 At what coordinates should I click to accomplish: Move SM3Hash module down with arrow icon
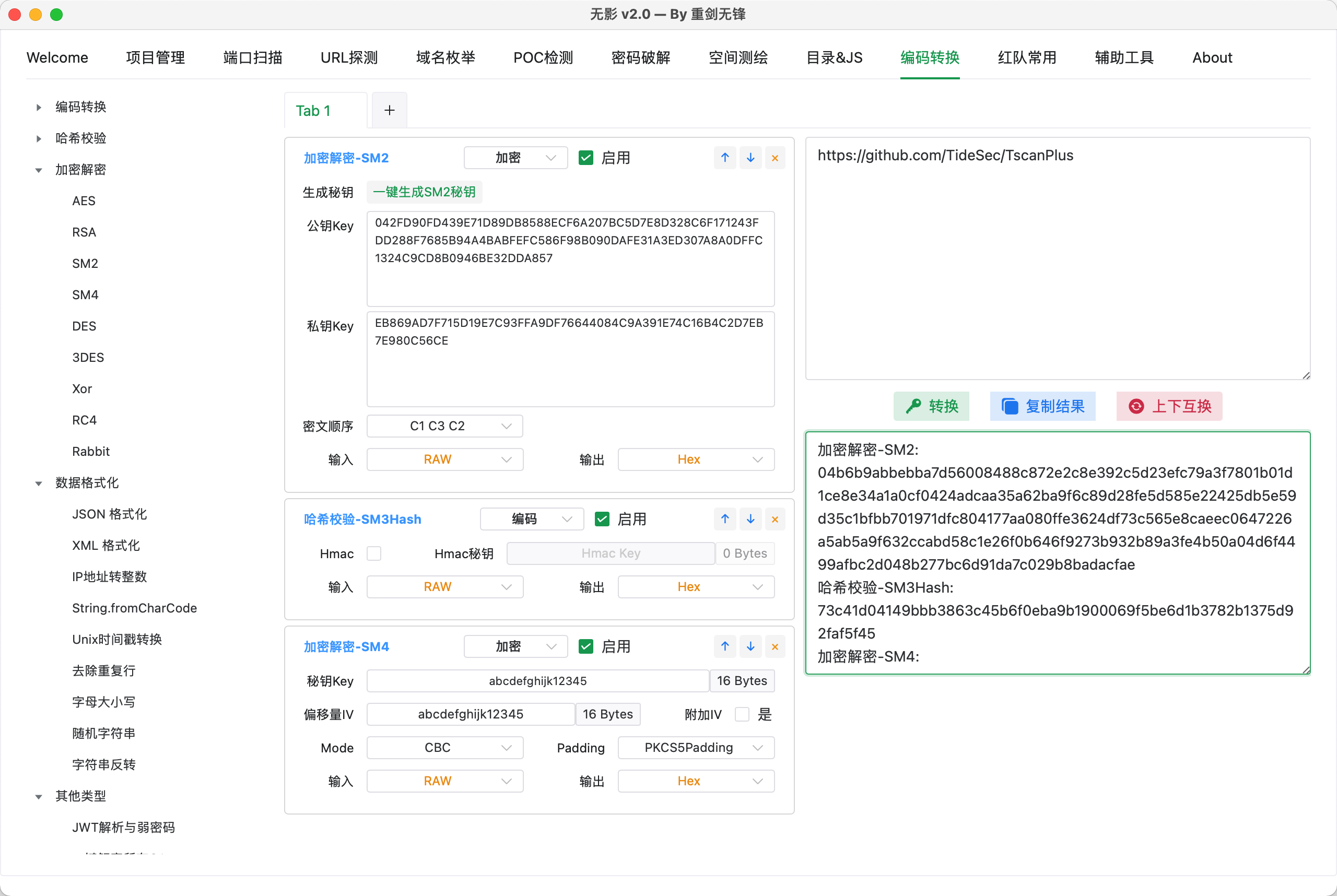point(750,519)
